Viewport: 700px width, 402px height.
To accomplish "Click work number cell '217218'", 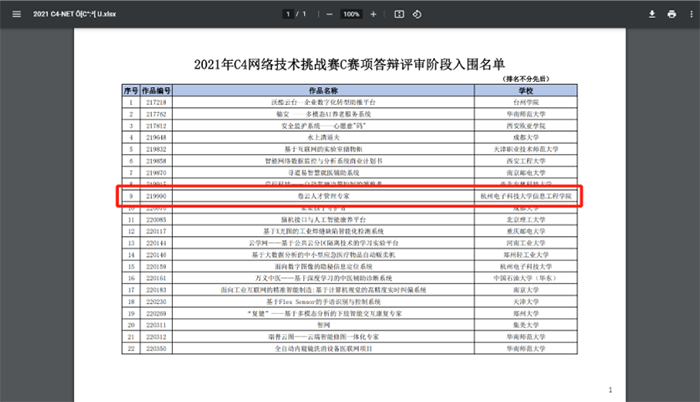I will pos(156,102).
